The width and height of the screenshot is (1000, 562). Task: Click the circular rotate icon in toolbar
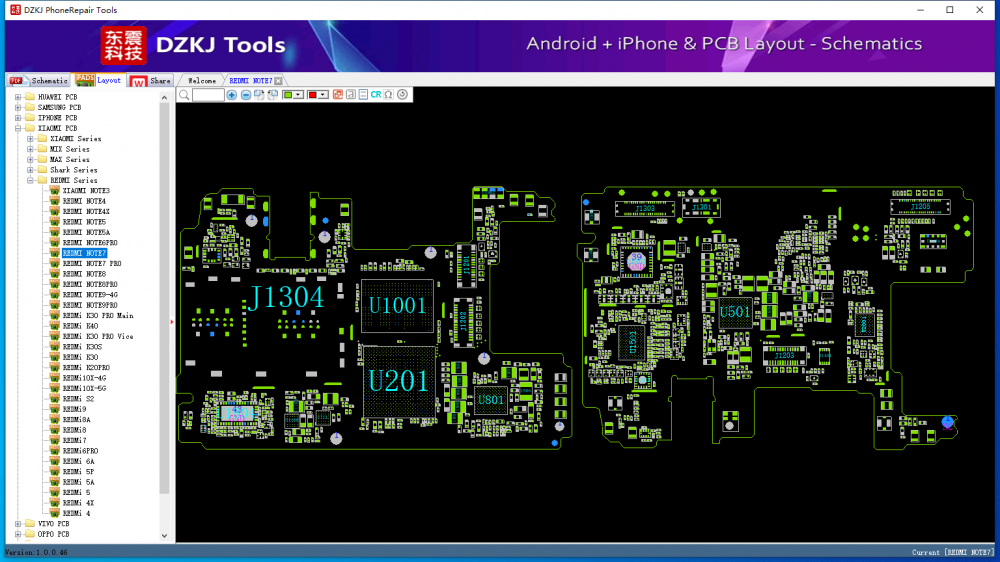click(402, 95)
